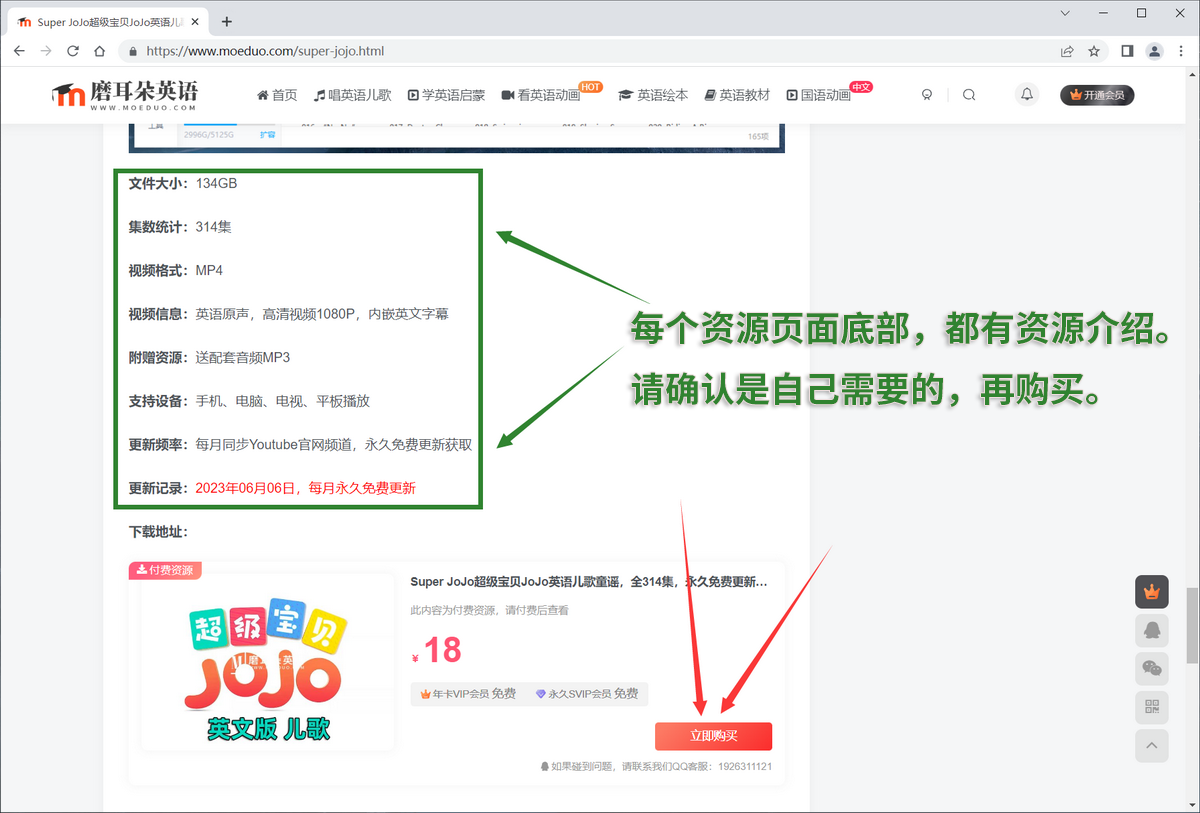Bookmark this page with the star icon

(x=1095, y=51)
